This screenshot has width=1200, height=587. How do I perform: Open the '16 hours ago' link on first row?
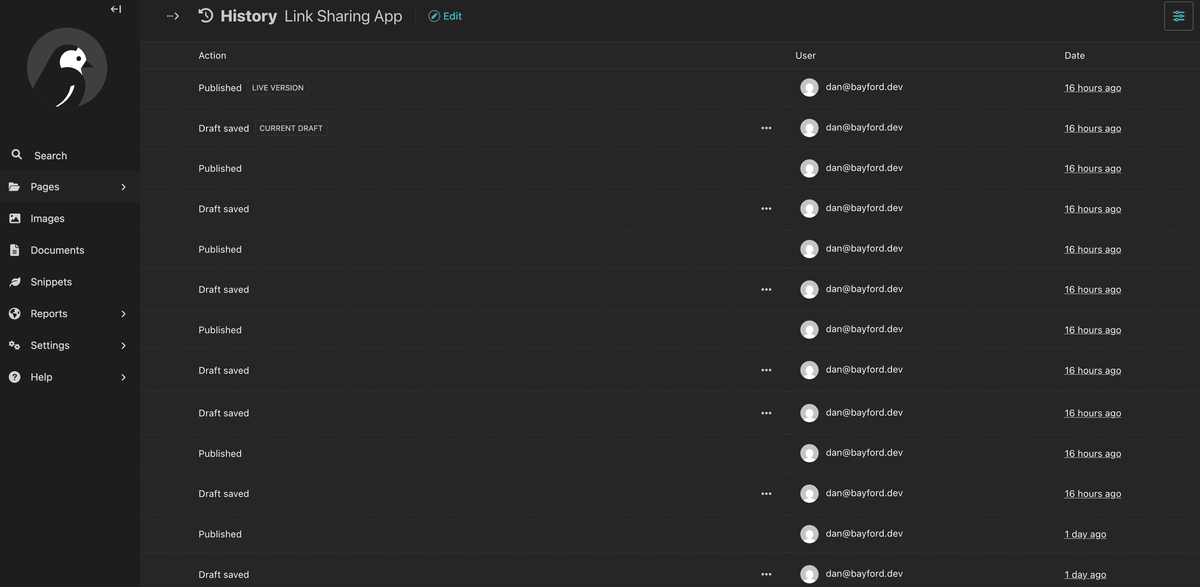pos(1092,87)
